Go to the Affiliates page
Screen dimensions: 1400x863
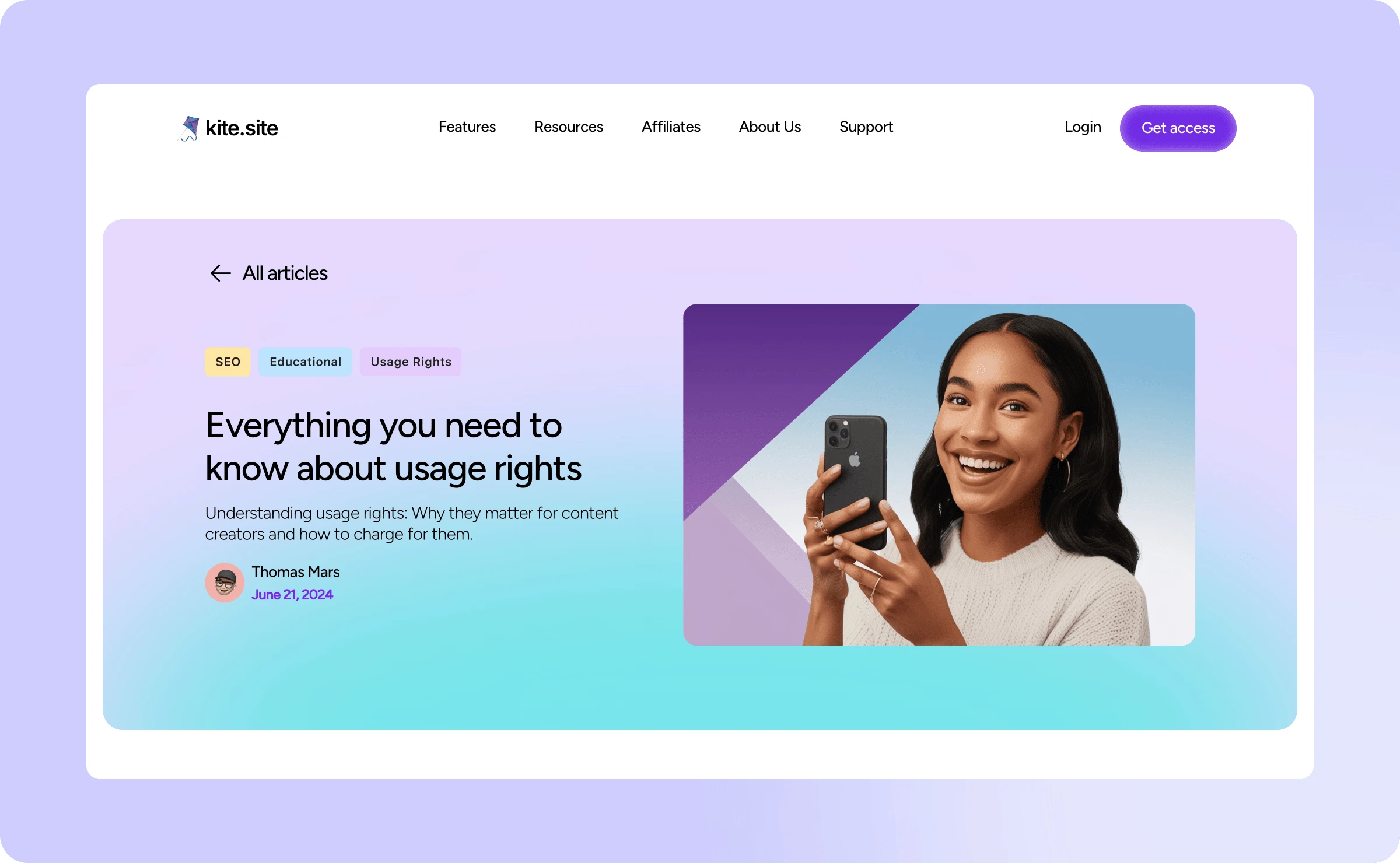671,127
